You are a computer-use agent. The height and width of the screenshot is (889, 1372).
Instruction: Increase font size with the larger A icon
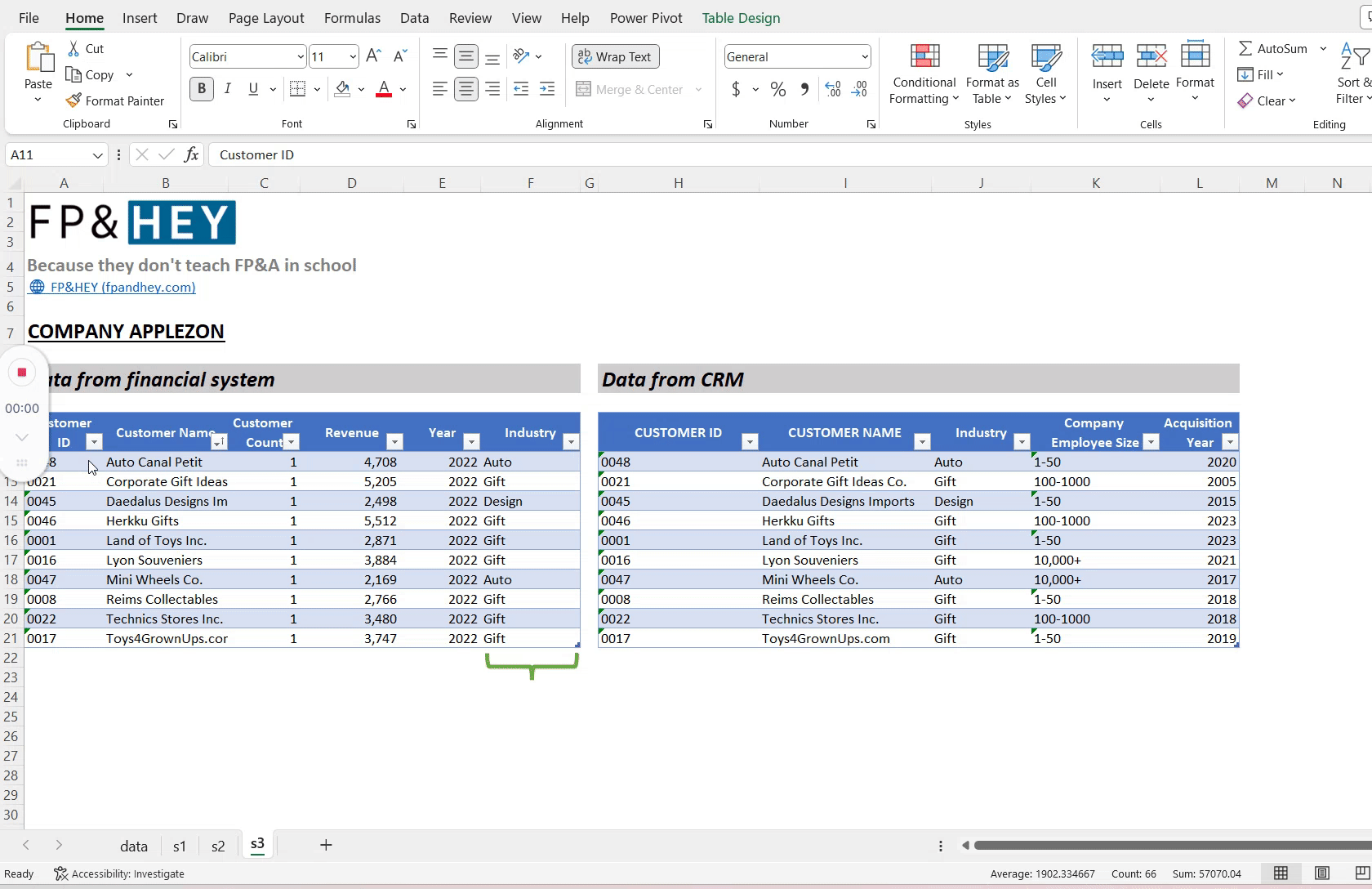coord(373,56)
